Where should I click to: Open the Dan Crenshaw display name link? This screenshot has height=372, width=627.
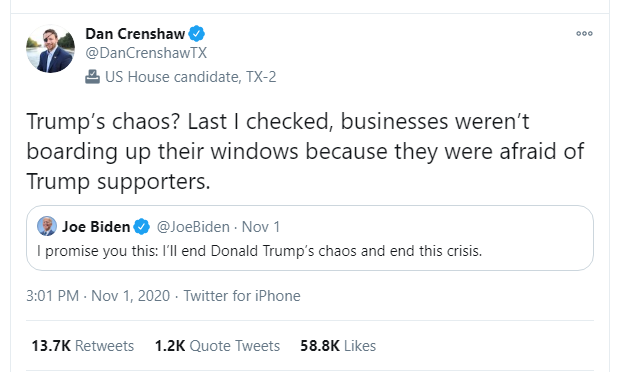tap(135, 34)
